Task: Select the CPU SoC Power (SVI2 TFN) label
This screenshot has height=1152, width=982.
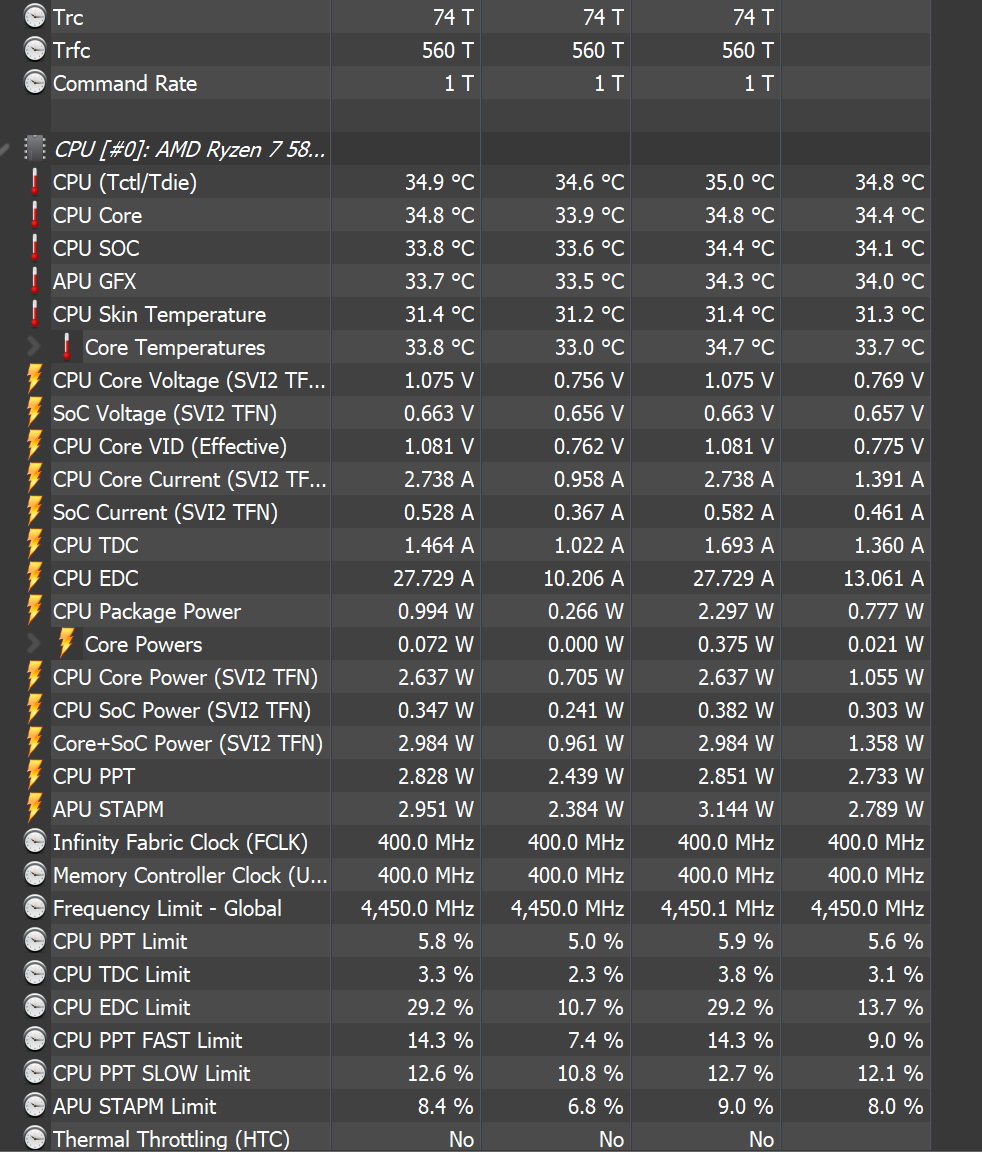Action: [x=181, y=710]
